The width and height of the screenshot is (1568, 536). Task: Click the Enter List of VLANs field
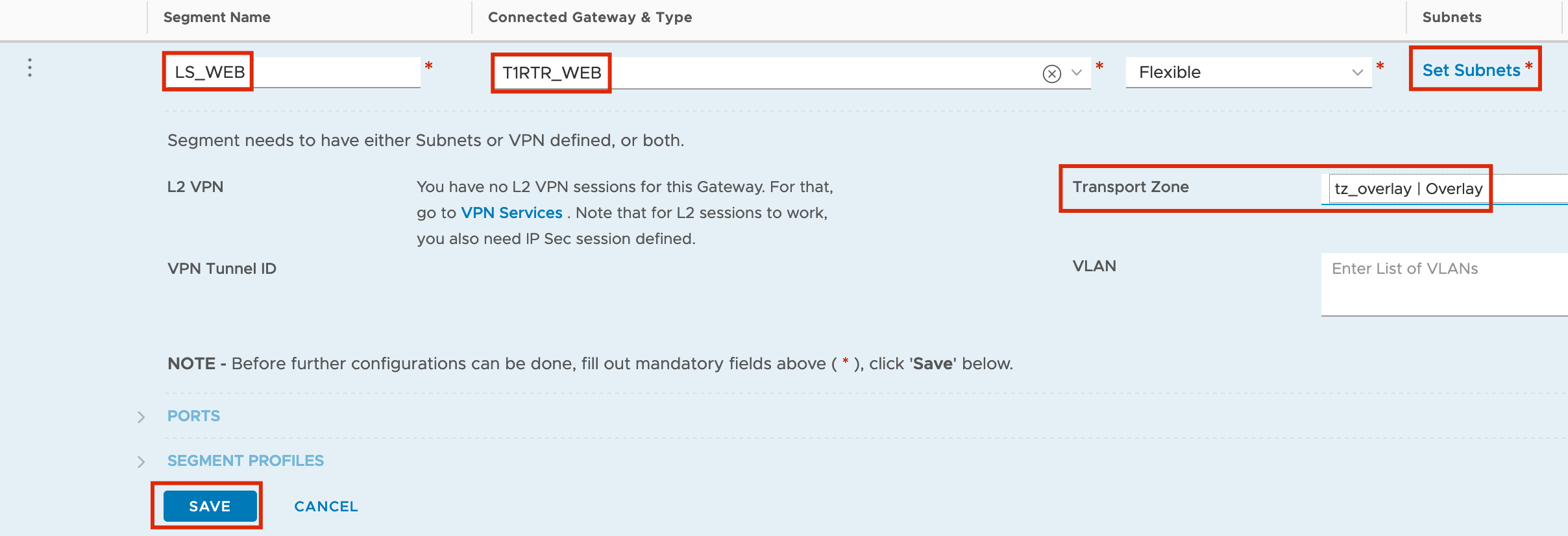(1445, 284)
